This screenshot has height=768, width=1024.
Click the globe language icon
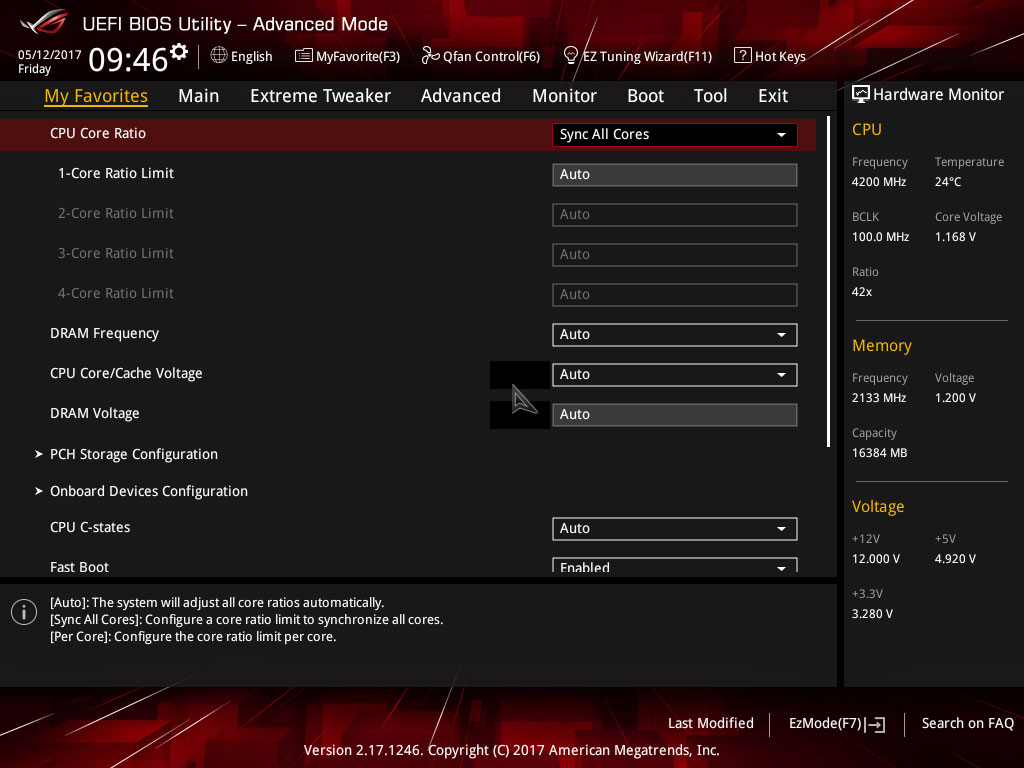(219, 55)
